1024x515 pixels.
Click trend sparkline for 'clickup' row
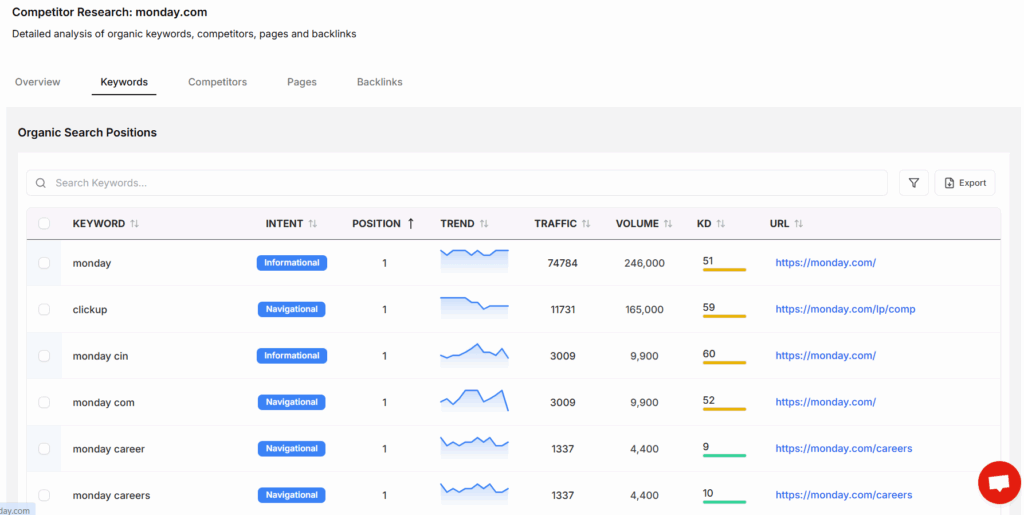474,307
